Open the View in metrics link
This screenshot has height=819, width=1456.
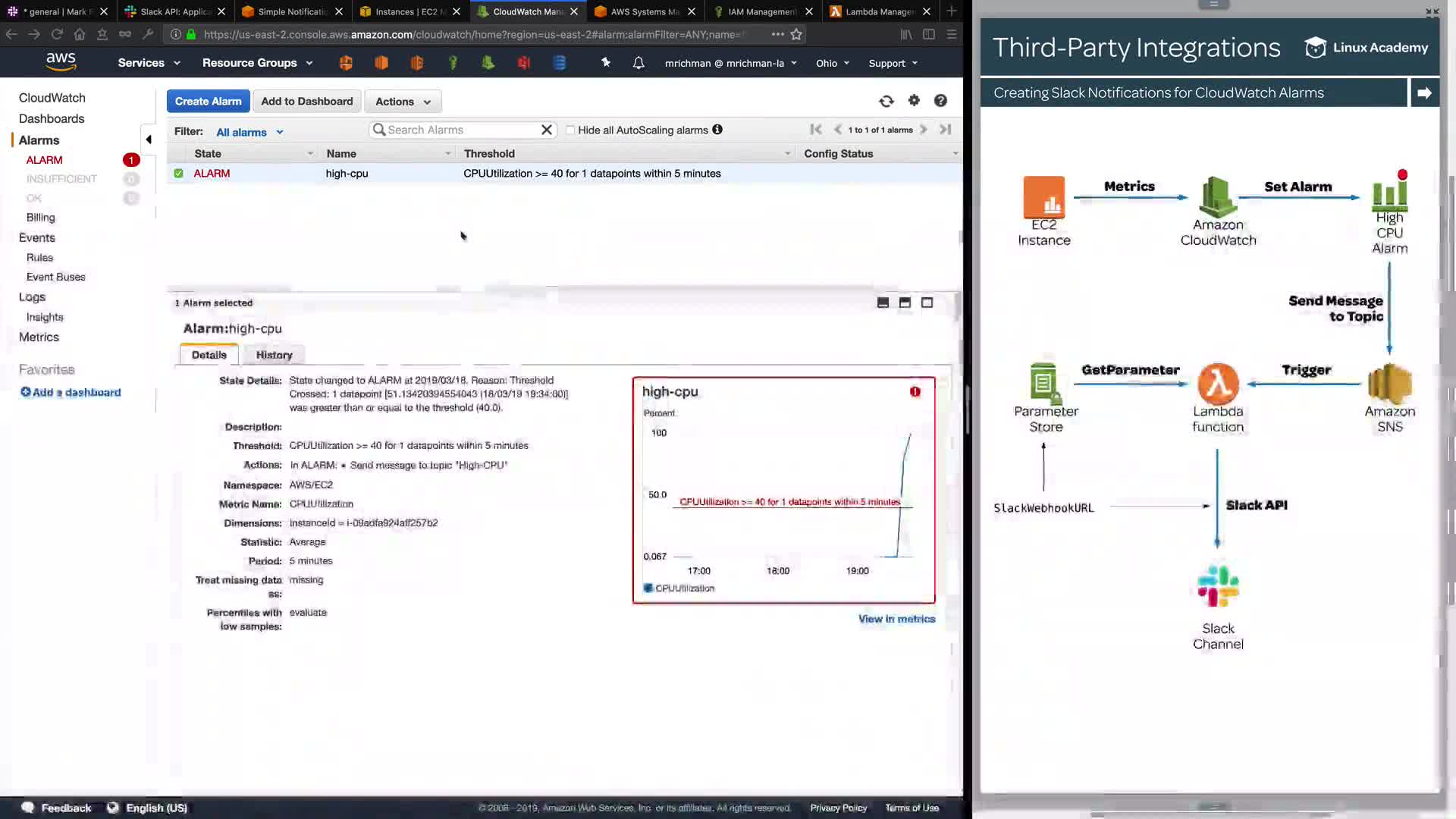pos(896,619)
